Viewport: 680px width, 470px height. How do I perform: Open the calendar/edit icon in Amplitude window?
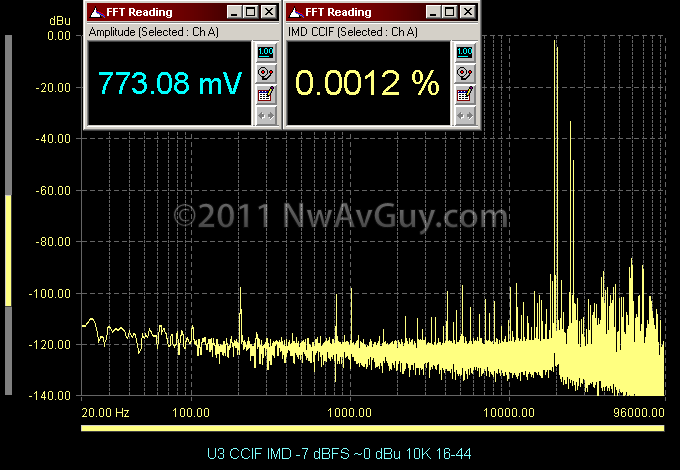point(266,95)
